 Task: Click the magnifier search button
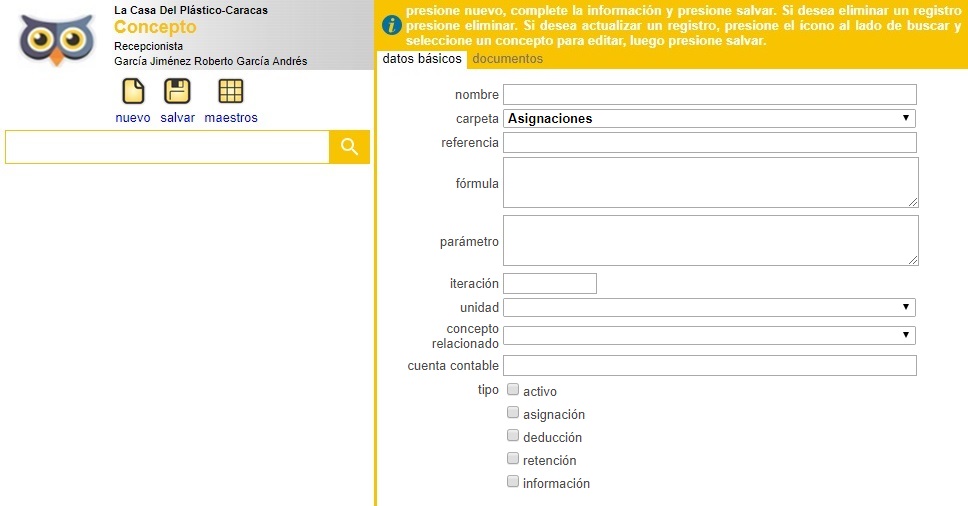pos(349,147)
